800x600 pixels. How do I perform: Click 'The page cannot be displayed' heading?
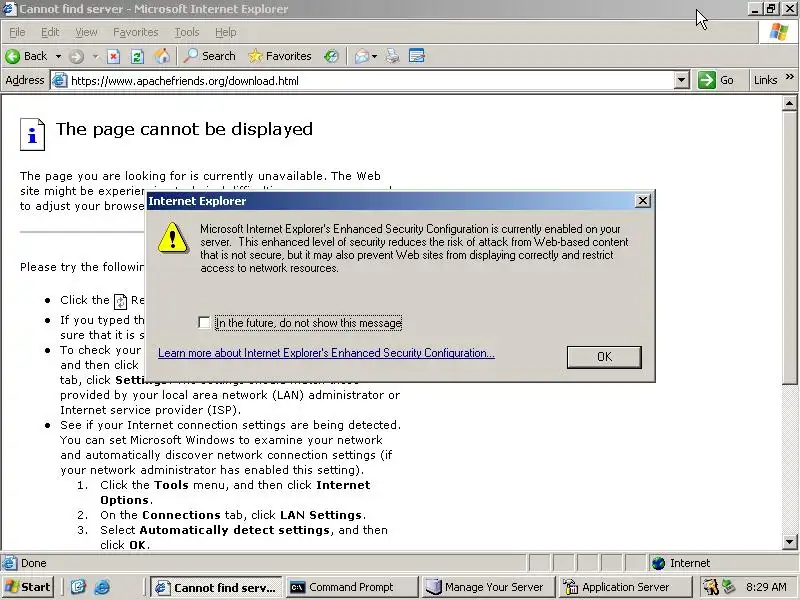pos(184,129)
